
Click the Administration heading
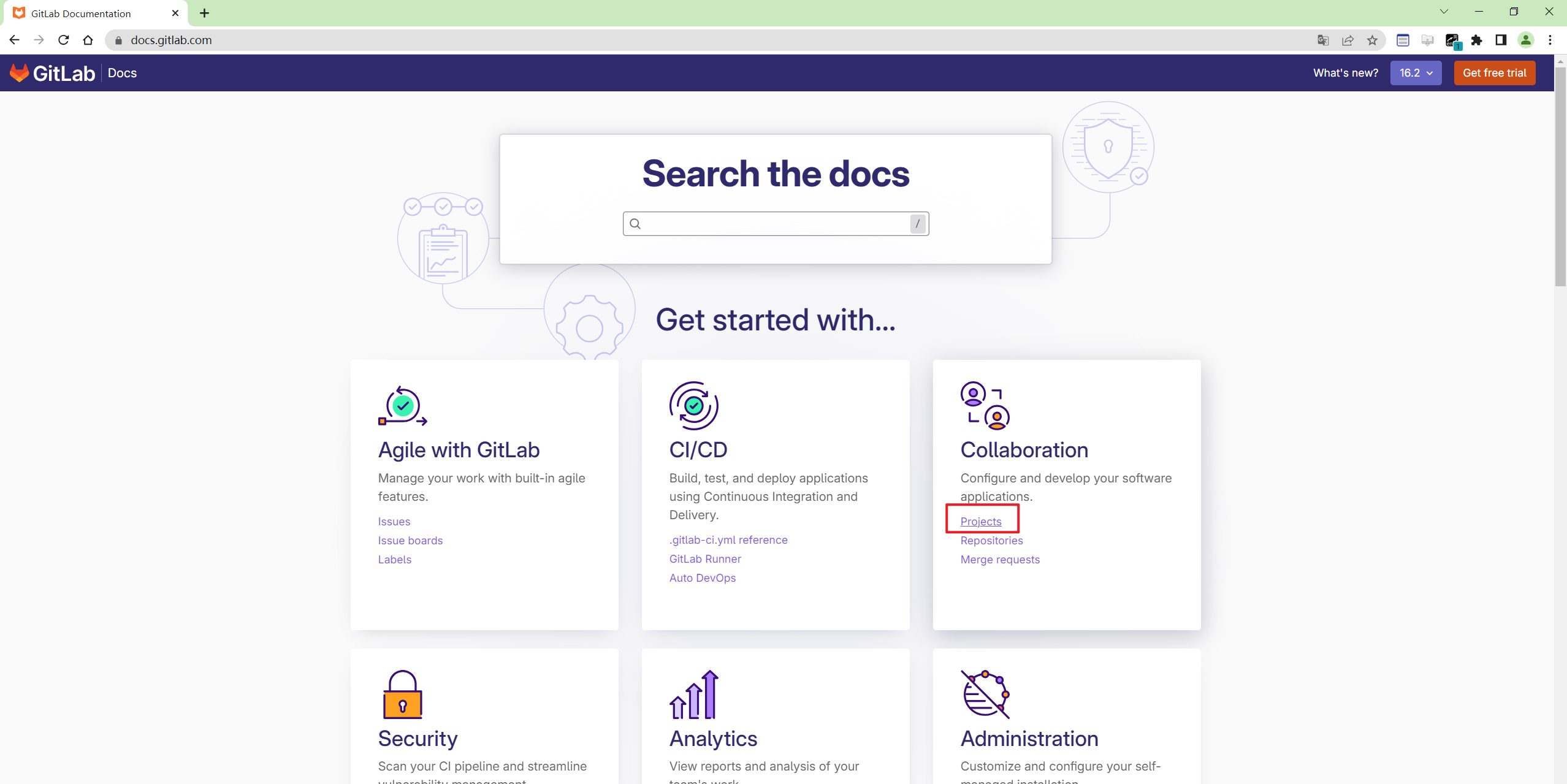pyautogui.click(x=1029, y=739)
